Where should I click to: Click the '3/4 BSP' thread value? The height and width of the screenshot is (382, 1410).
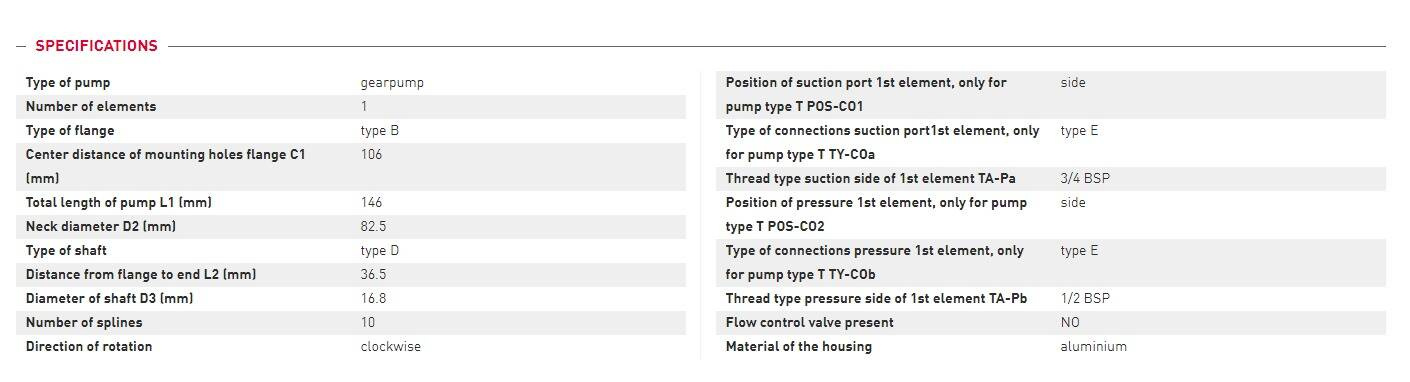[x=1085, y=179]
